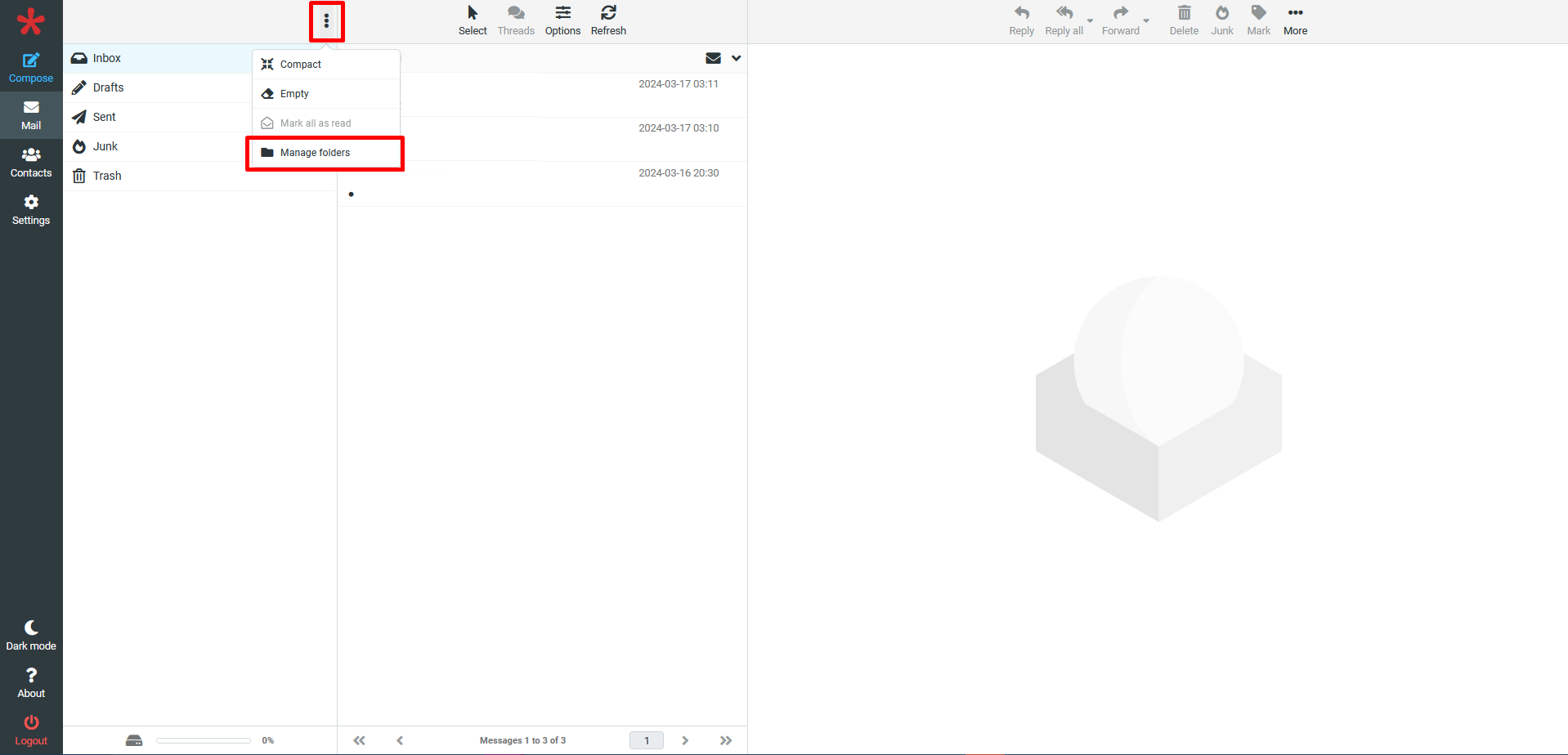This screenshot has height=755, width=1568.
Task: Choose Empty in the folder menu
Action: pos(294,94)
